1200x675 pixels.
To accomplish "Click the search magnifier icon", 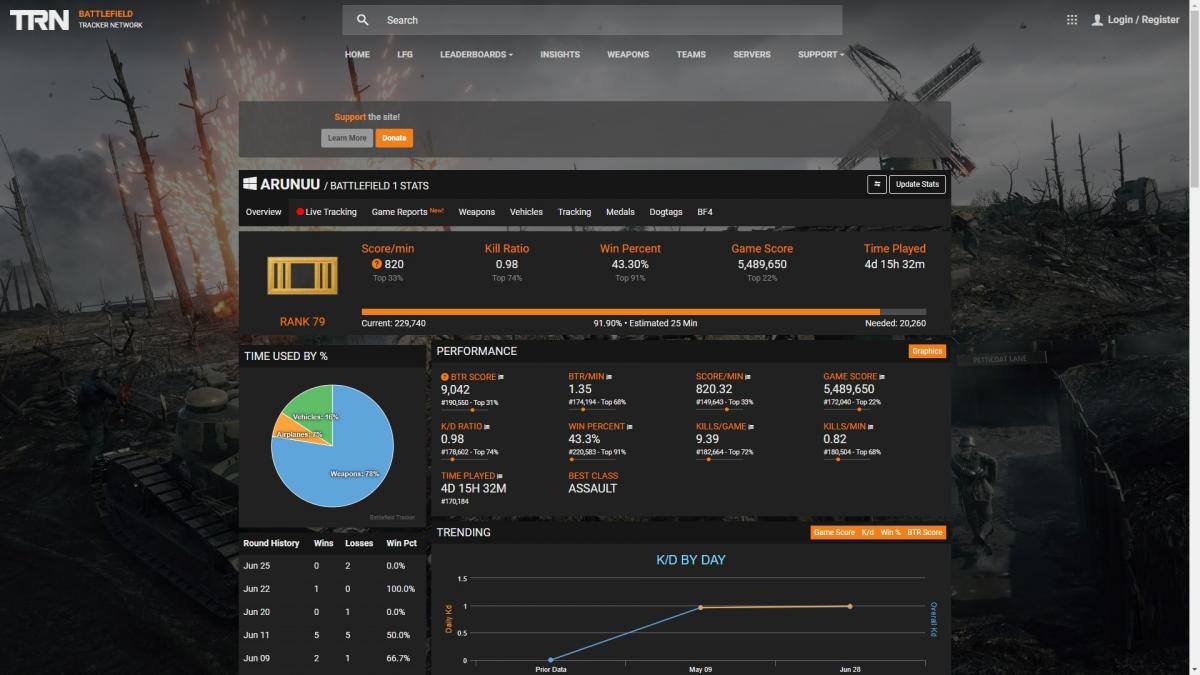I will pos(363,20).
